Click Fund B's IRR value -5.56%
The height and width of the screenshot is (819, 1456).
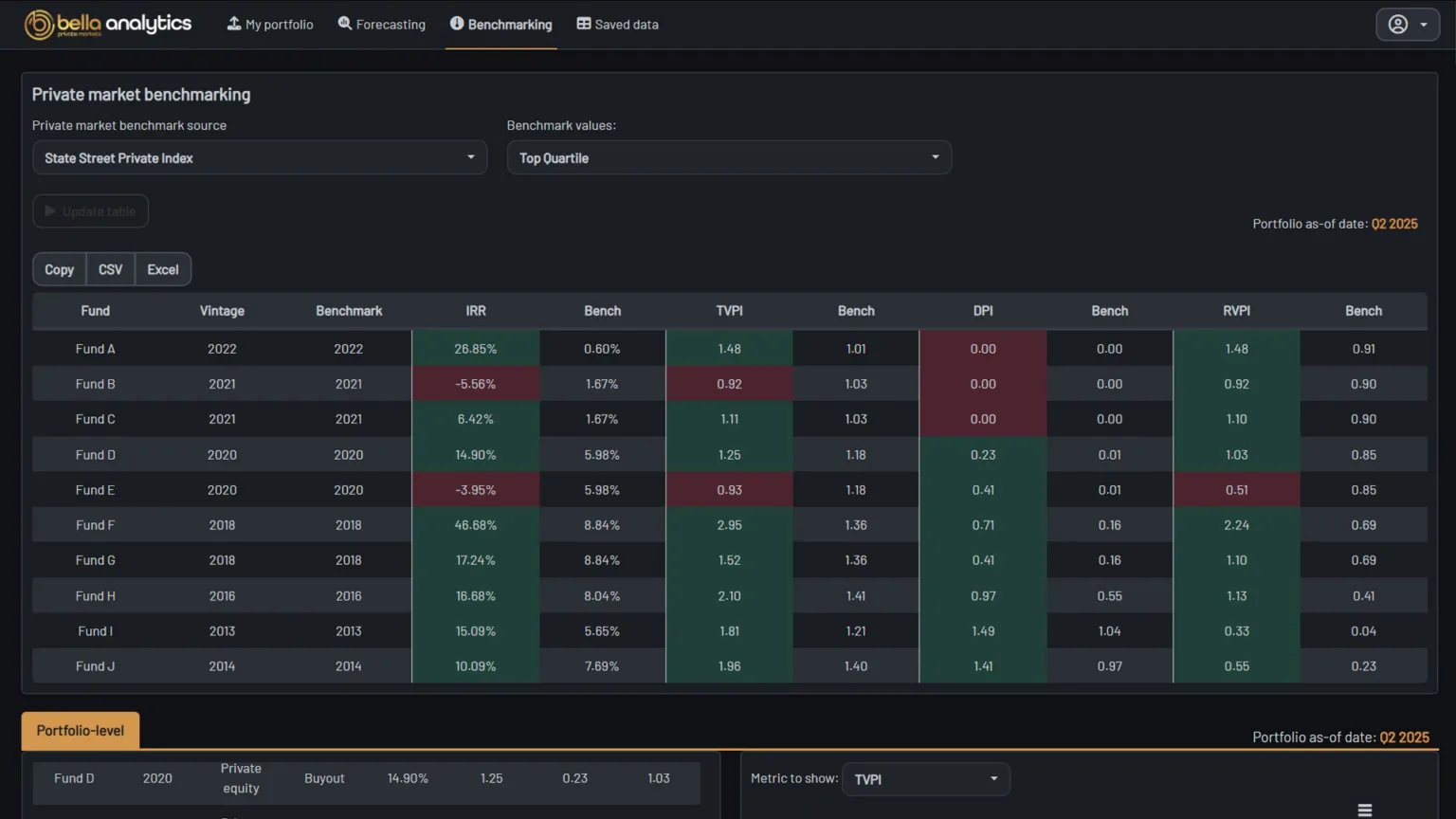pos(476,384)
